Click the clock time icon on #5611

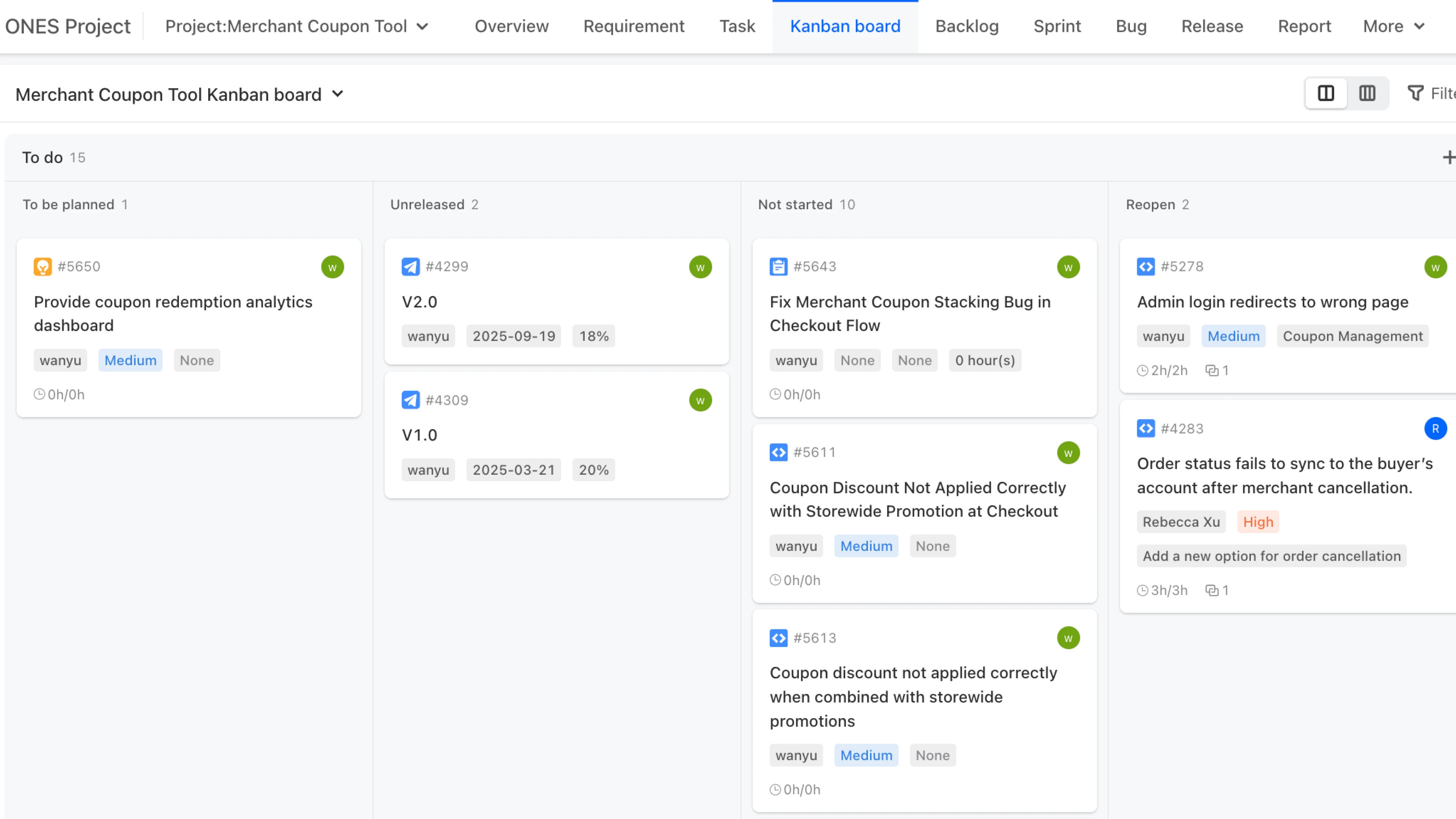(x=775, y=580)
